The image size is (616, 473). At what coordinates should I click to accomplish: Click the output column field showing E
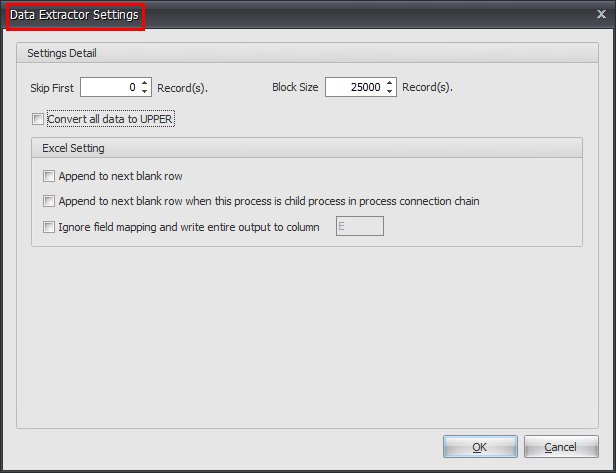(360, 227)
